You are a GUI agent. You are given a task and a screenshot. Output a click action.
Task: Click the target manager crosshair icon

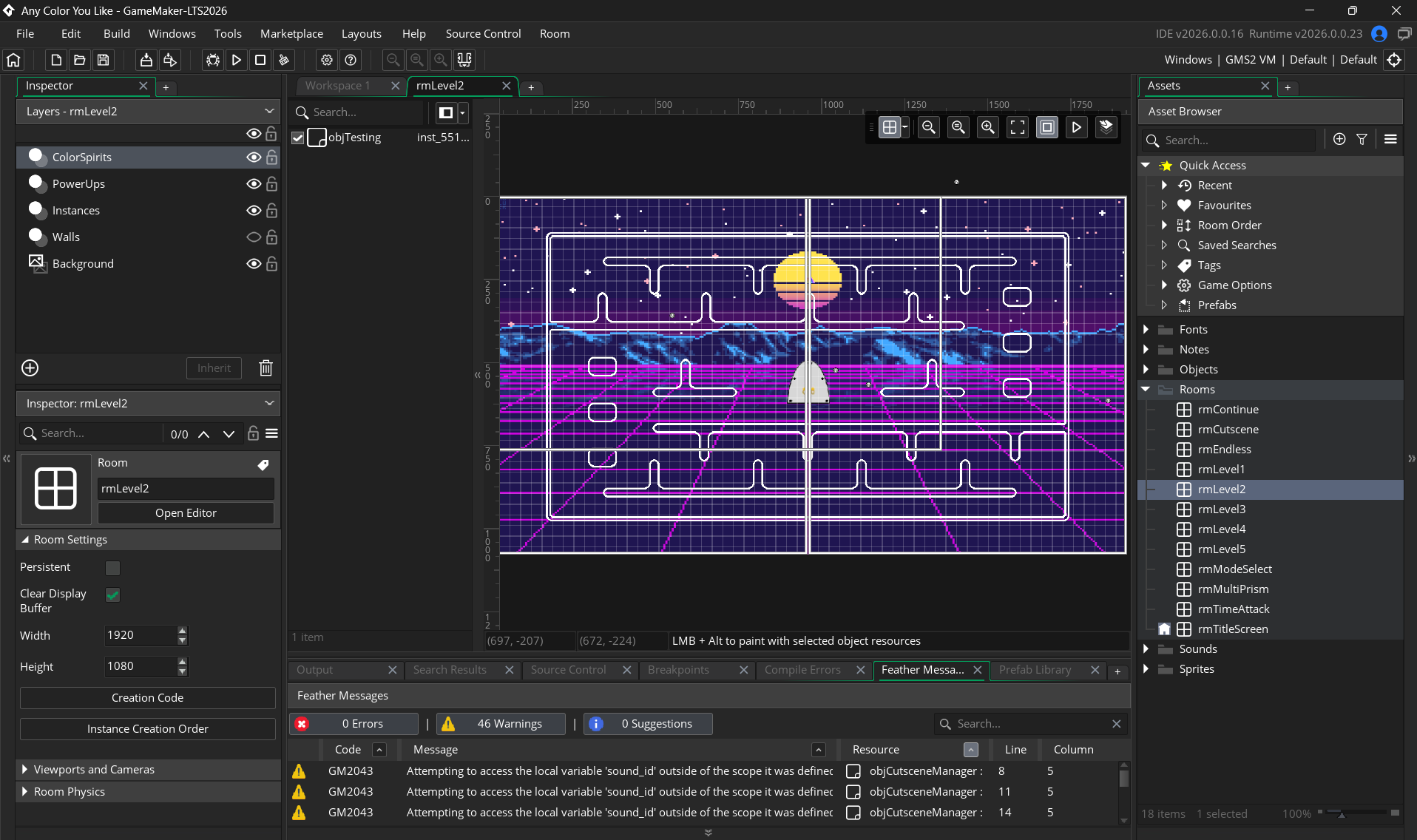point(1394,60)
